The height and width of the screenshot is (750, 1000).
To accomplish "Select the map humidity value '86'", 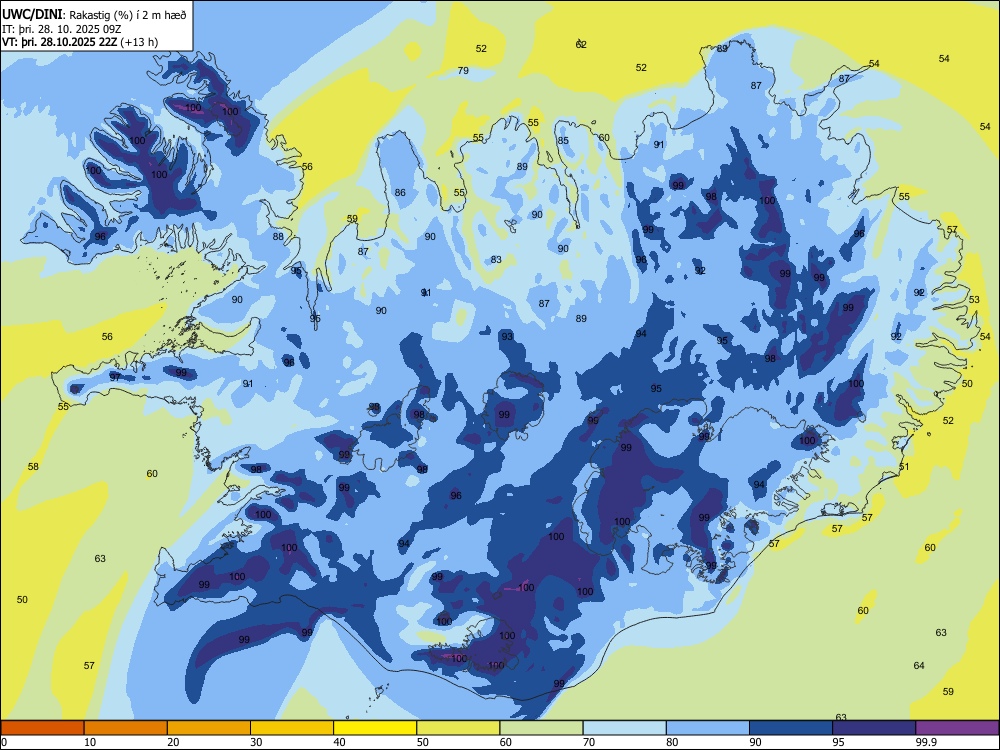I will pos(400,193).
